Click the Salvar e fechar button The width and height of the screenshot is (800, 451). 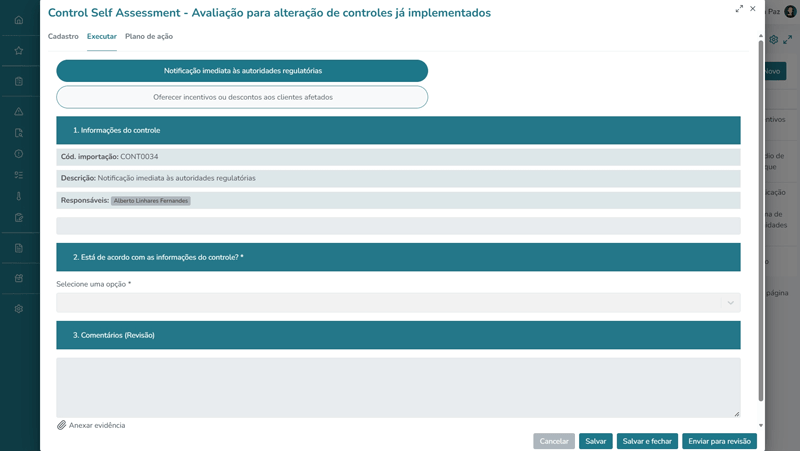[x=647, y=441]
